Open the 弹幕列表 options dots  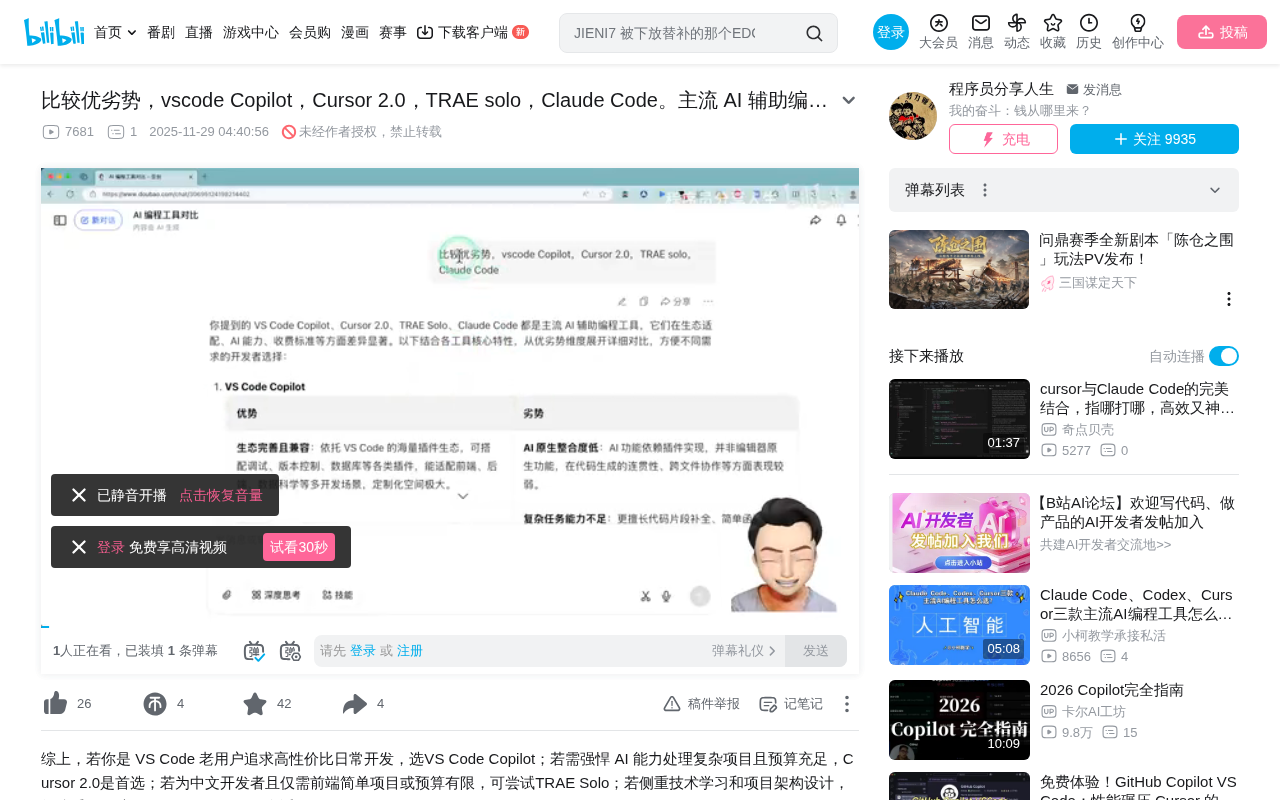click(x=985, y=190)
